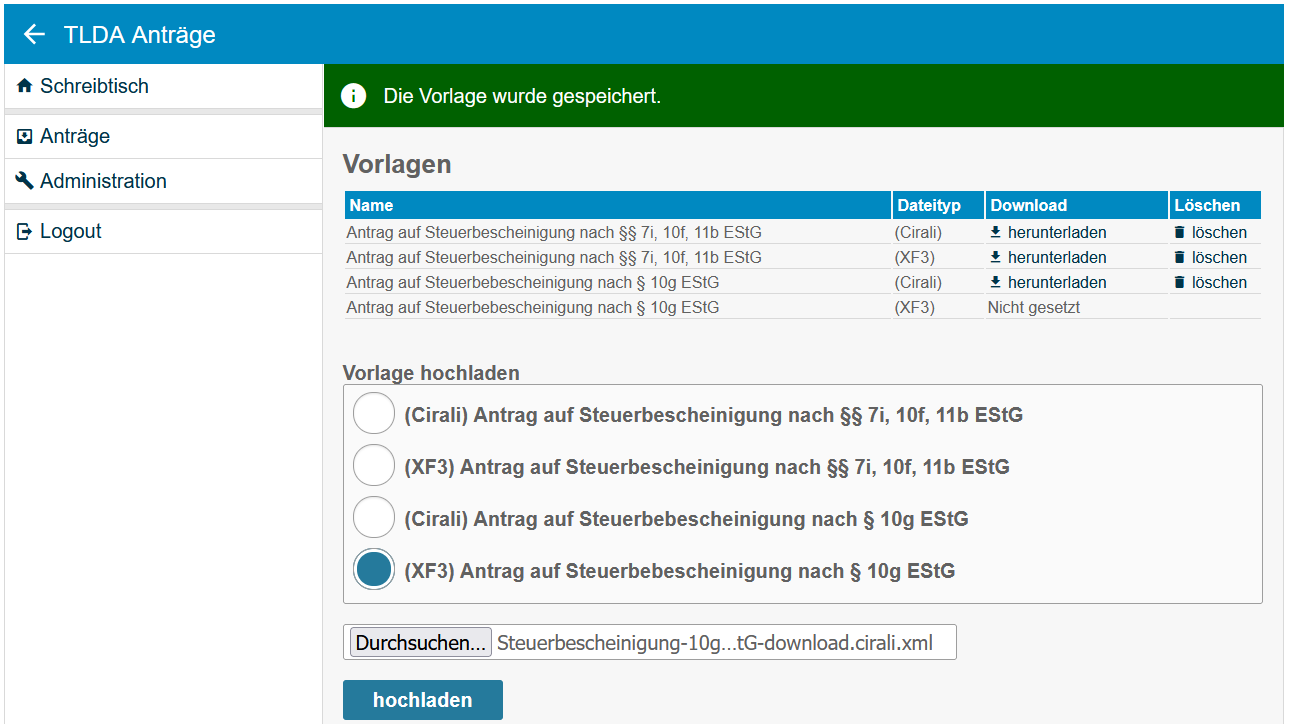The image size is (1289, 724).
Task: Open the Durchsuchen file picker
Action: click(x=418, y=642)
